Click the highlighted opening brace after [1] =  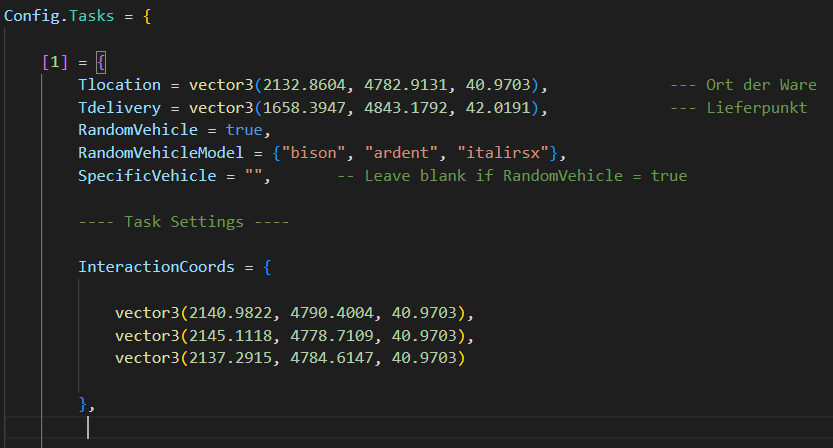101,62
